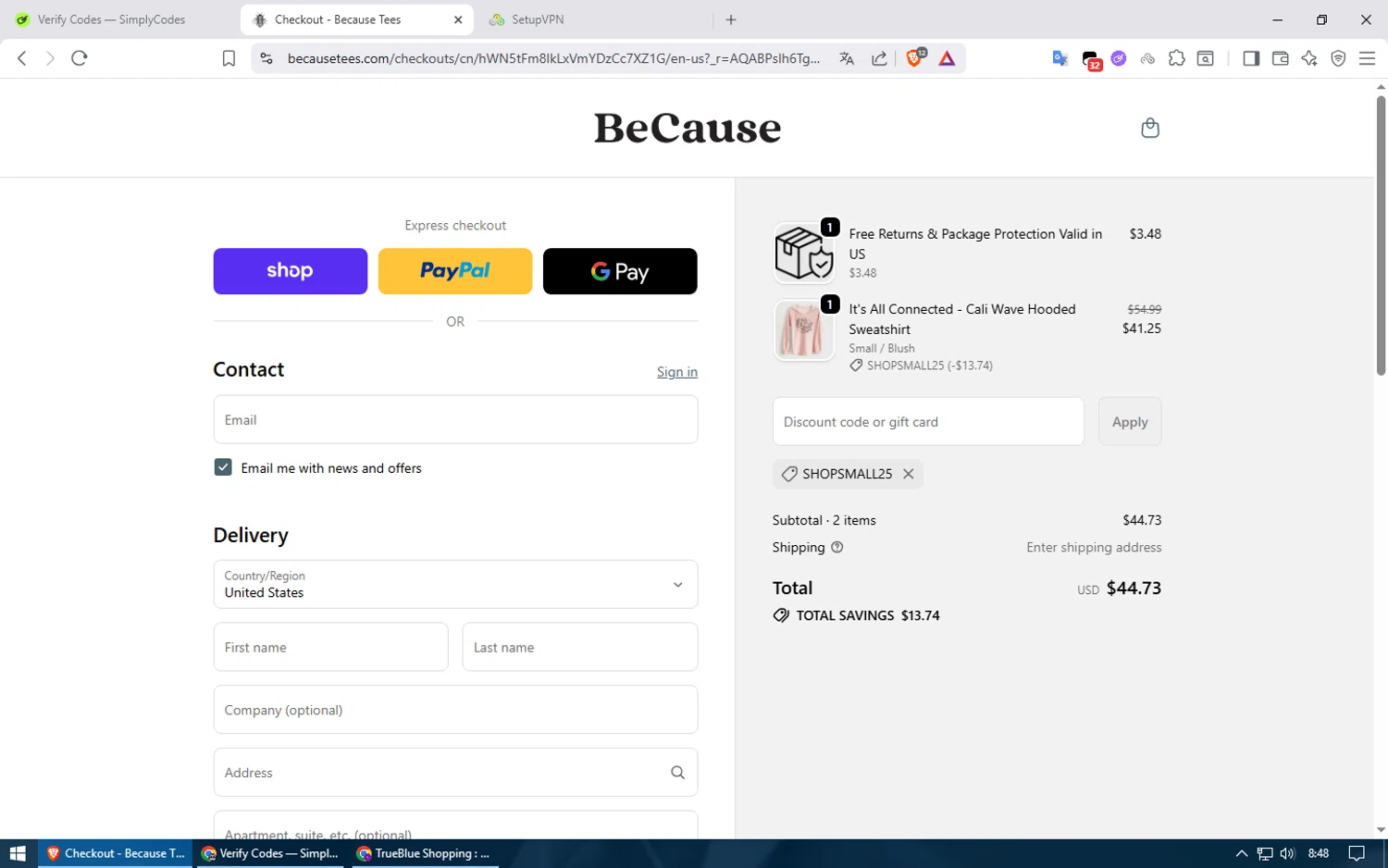This screenshot has height=868, width=1388.
Task: Click the Discount code or gift card field
Action: click(x=928, y=422)
